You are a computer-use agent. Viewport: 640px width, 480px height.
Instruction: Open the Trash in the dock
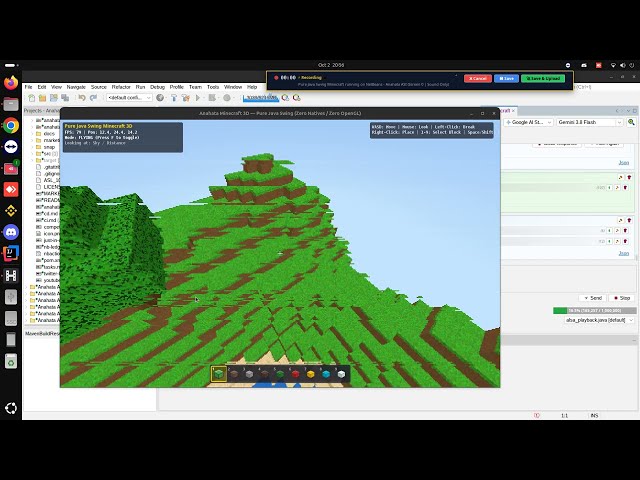pyautogui.click(x=11, y=361)
